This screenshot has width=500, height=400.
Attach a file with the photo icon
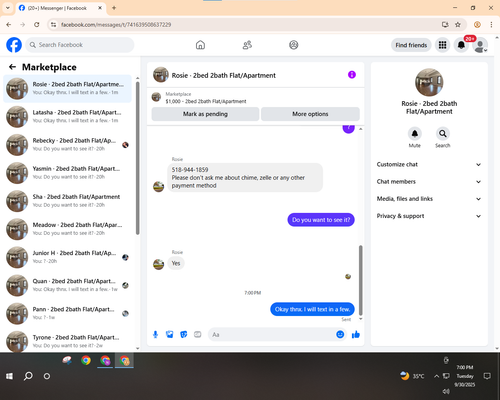170,334
